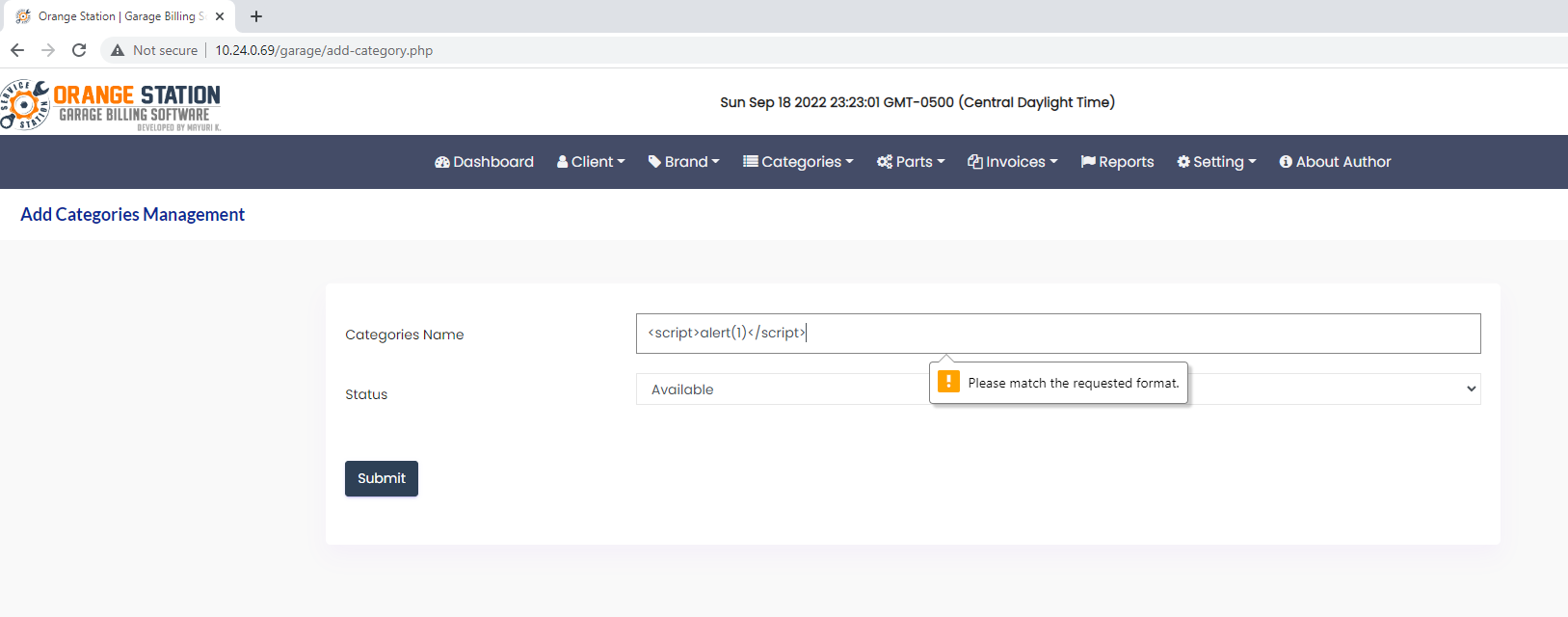The width and height of the screenshot is (1568, 617).
Task: Click the 'Please match the requested format' tooltip
Action: tap(1058, 383)
